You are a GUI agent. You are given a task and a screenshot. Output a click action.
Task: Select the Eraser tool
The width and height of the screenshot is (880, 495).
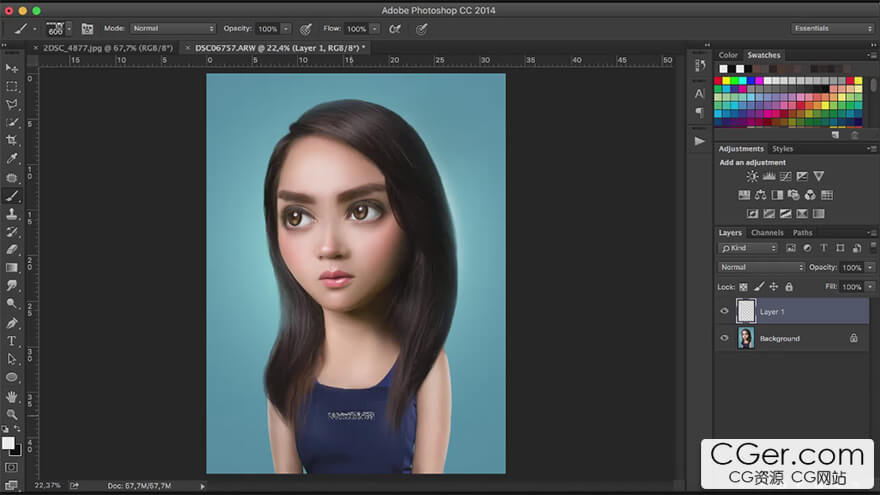tap(11, 250)
